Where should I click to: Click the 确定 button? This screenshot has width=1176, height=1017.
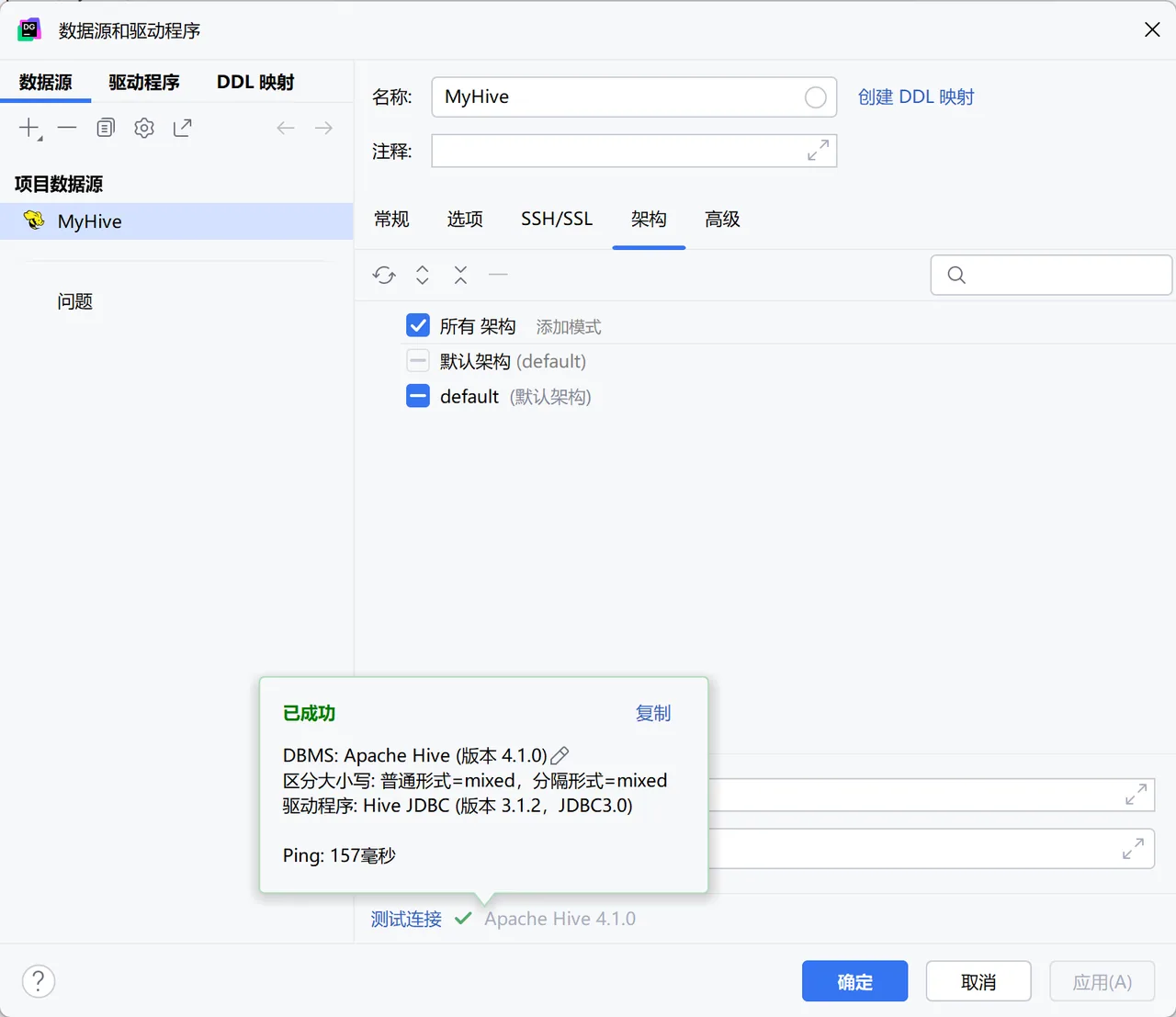click(x=854, y=982)
